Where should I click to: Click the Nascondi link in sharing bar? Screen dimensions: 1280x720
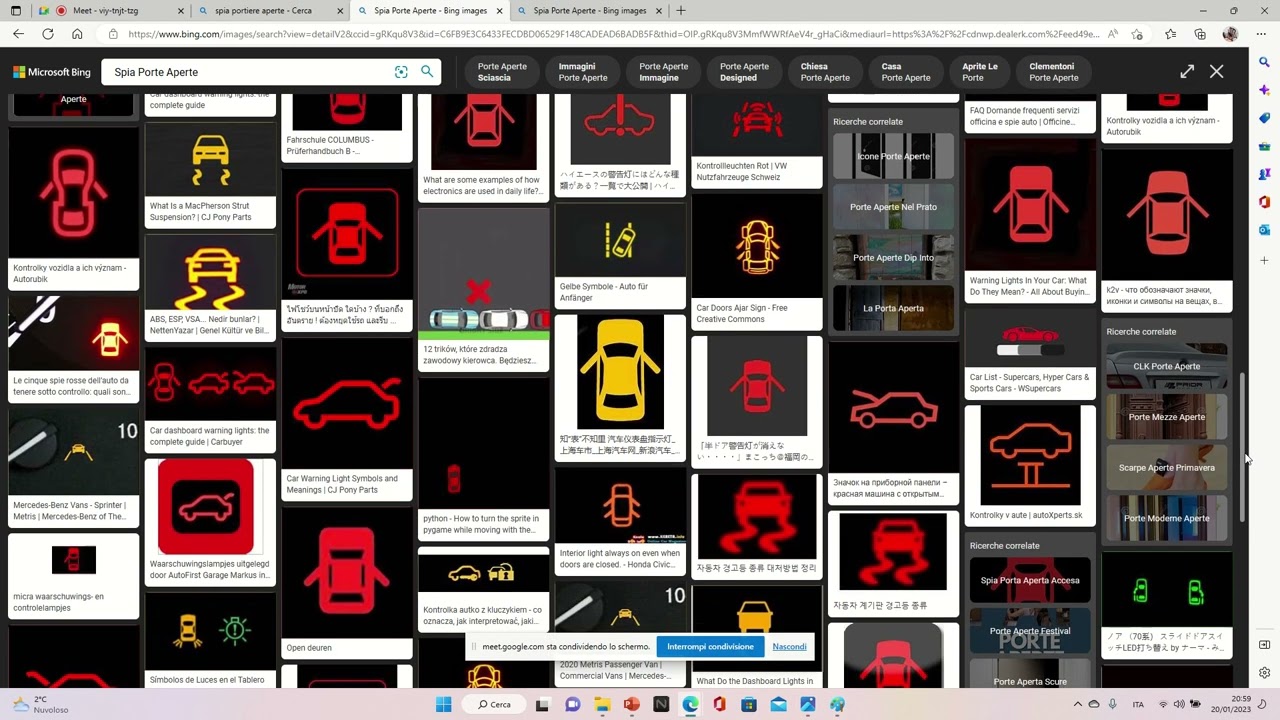click(x=789, y=646)
